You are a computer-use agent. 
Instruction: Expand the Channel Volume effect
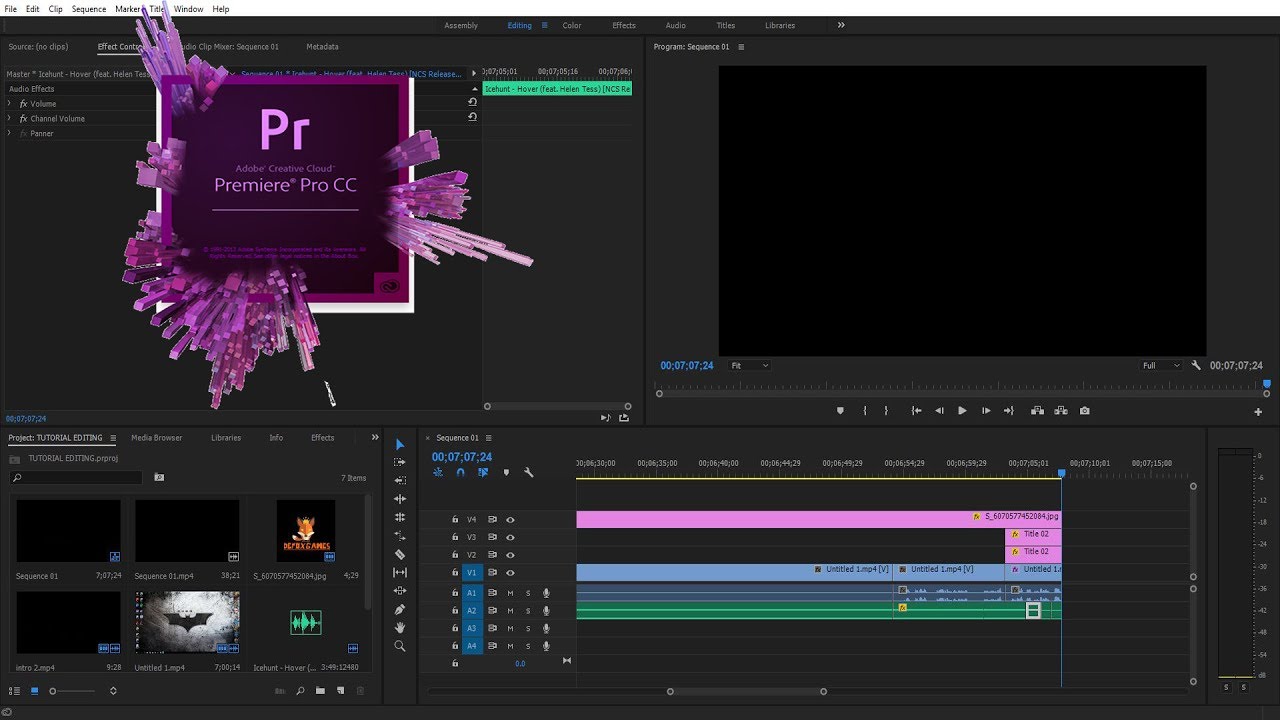tap(10, 119)
